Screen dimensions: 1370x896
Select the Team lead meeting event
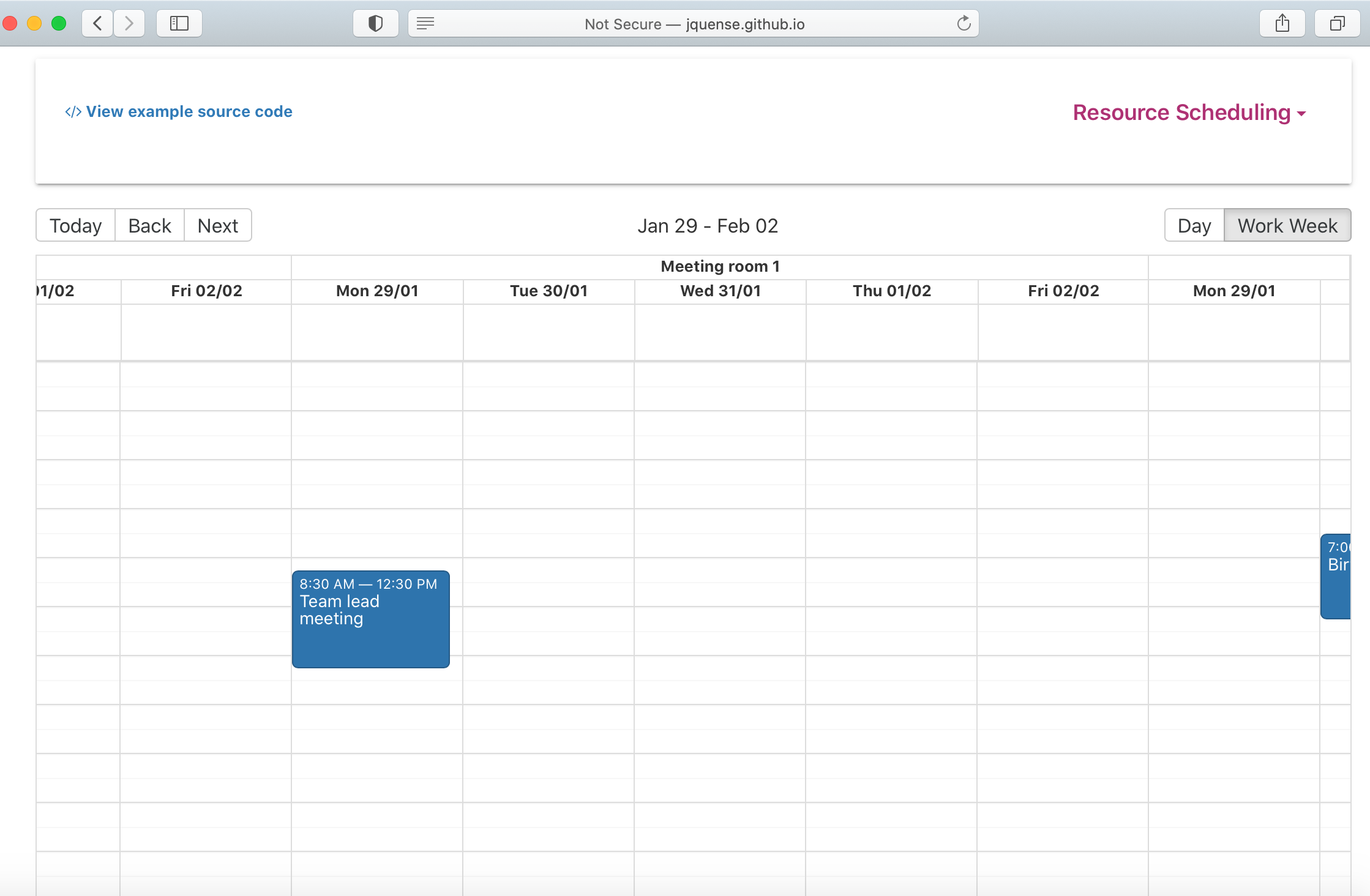coord(370,618)
